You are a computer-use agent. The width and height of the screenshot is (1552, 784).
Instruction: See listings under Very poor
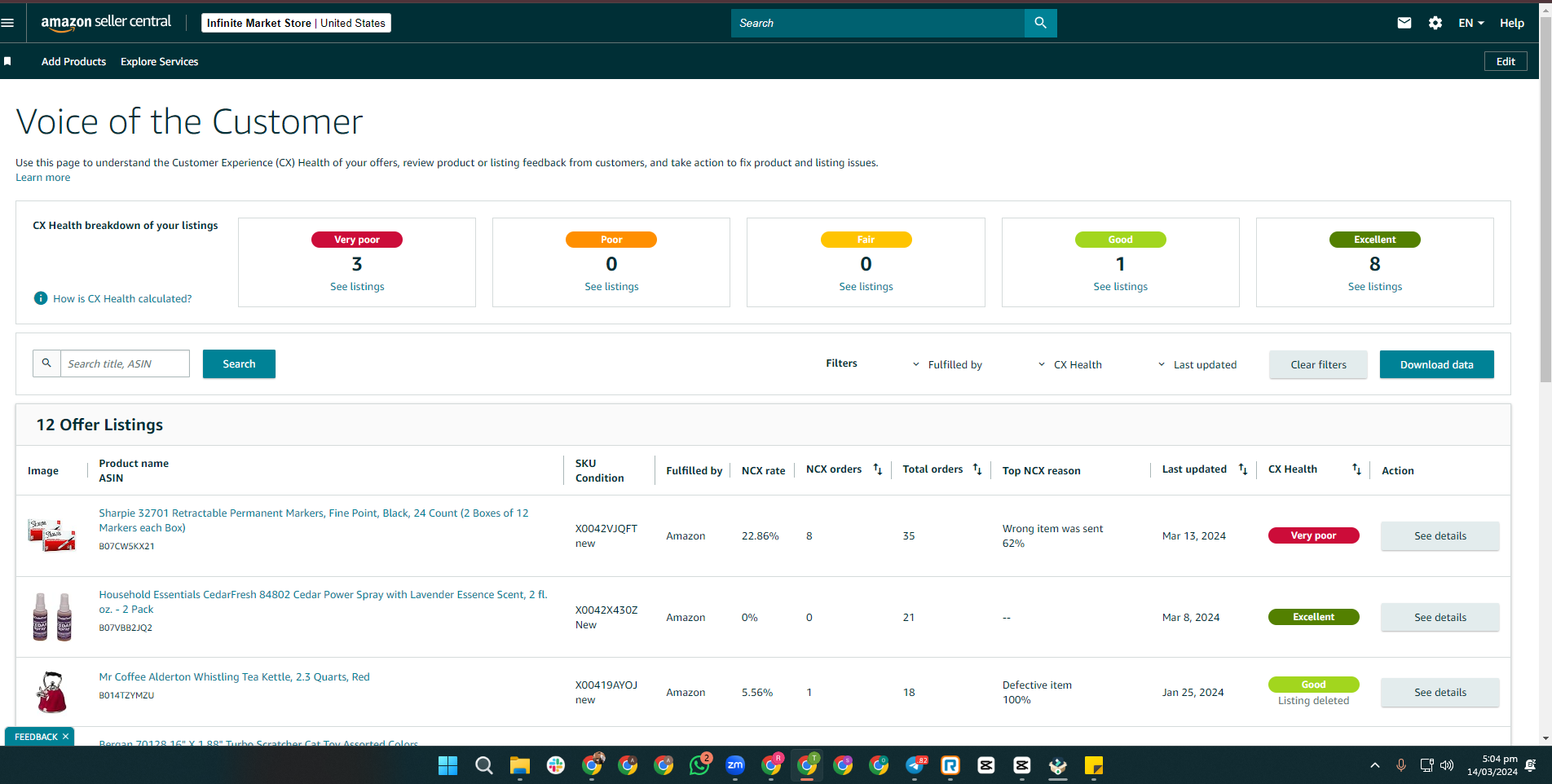[357, 286]
